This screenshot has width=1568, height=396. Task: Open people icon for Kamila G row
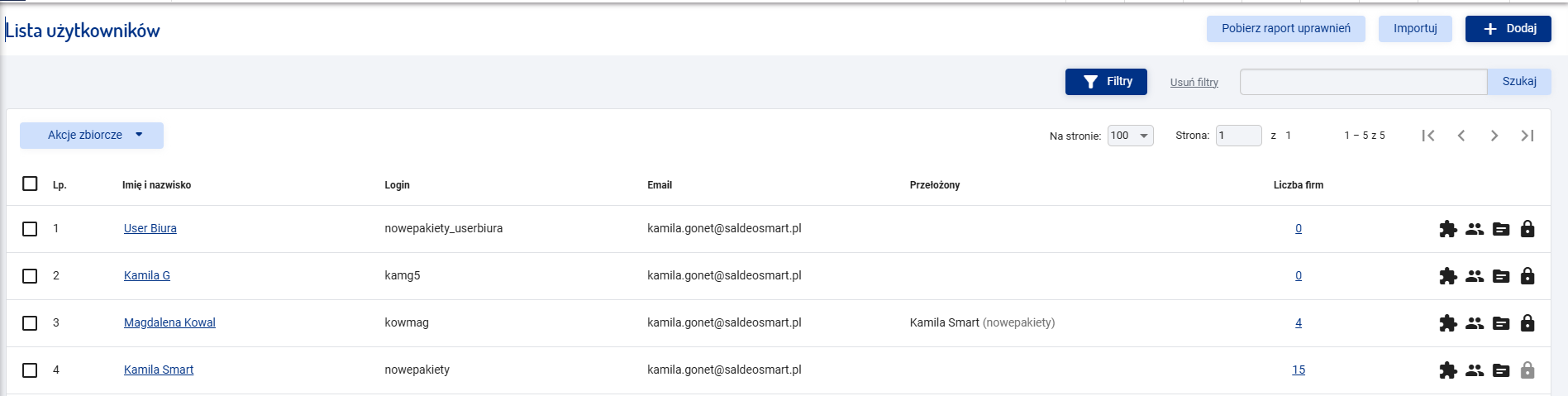pos(1475,276)
